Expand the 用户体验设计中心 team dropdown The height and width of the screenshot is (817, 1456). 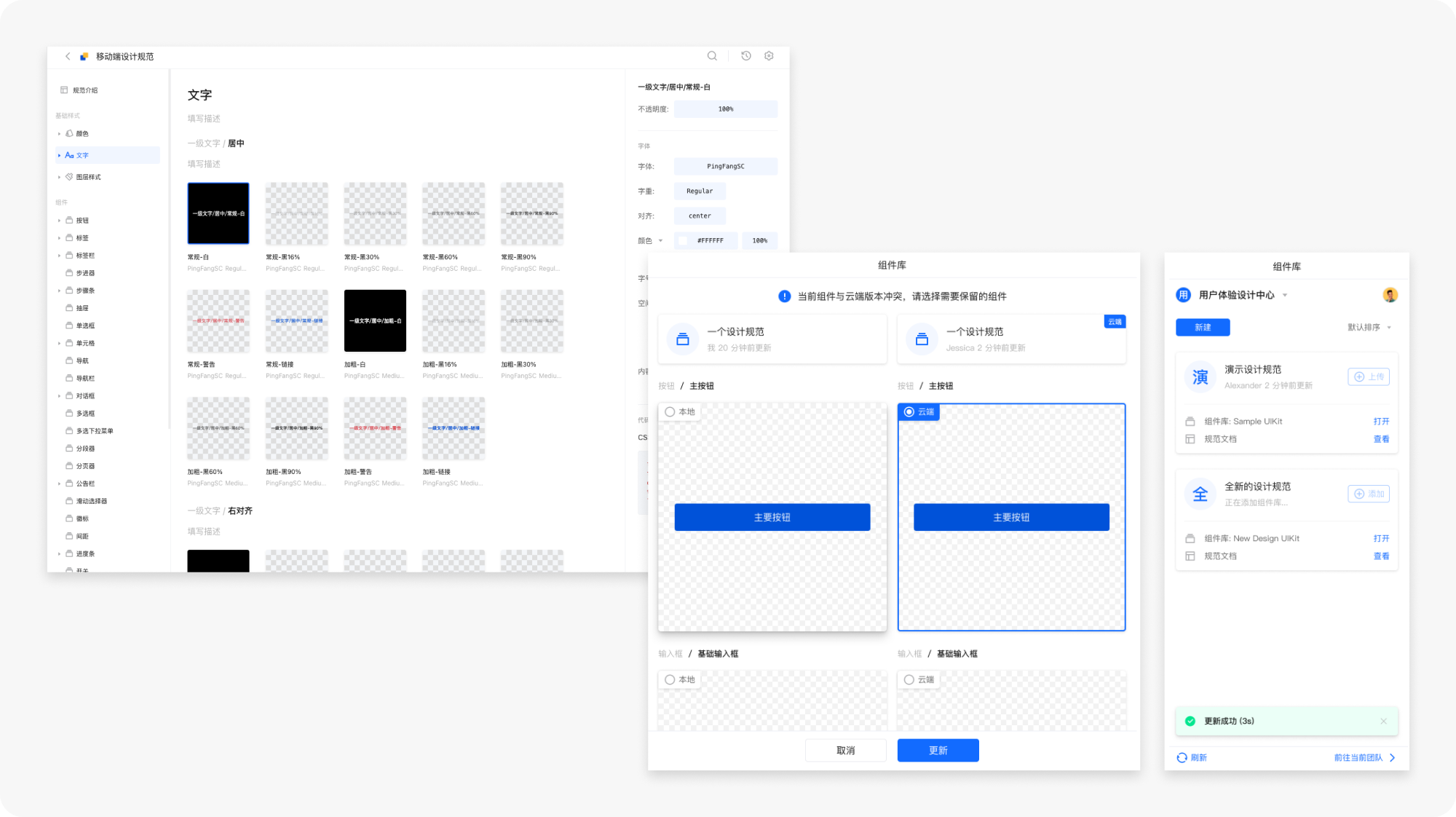point(1285,295)
